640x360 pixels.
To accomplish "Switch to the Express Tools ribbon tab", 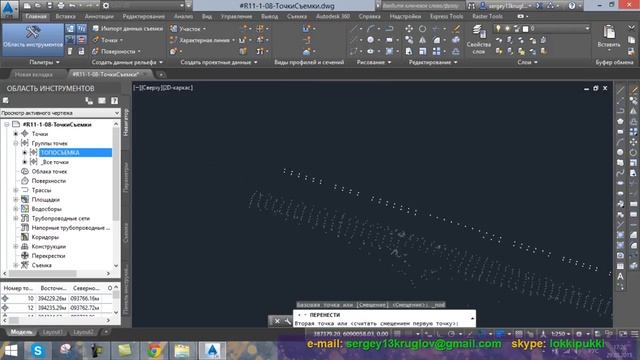I will tap(446, 17).
